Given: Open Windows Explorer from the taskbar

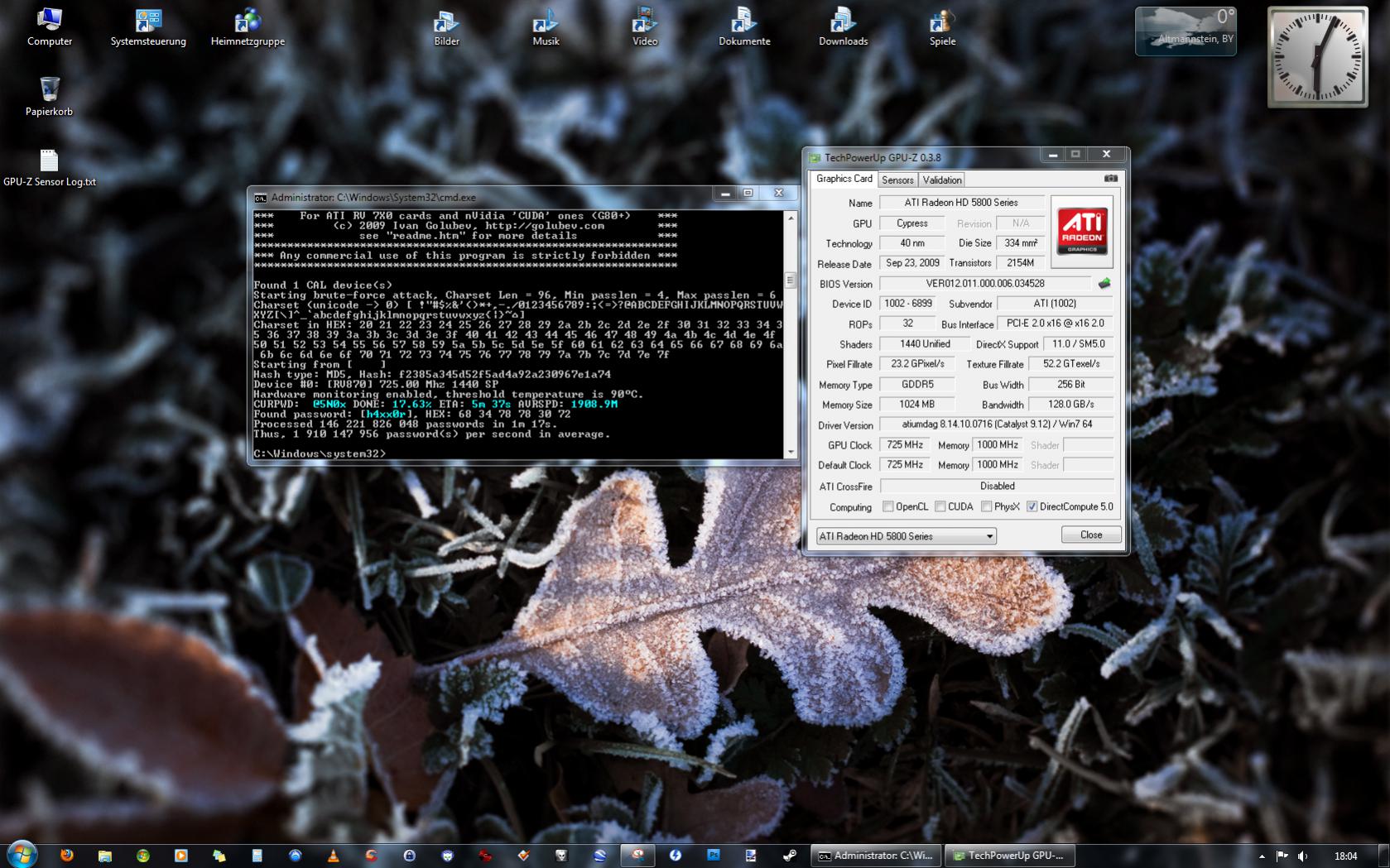Looking at the screenshot, I should point(105,856).
